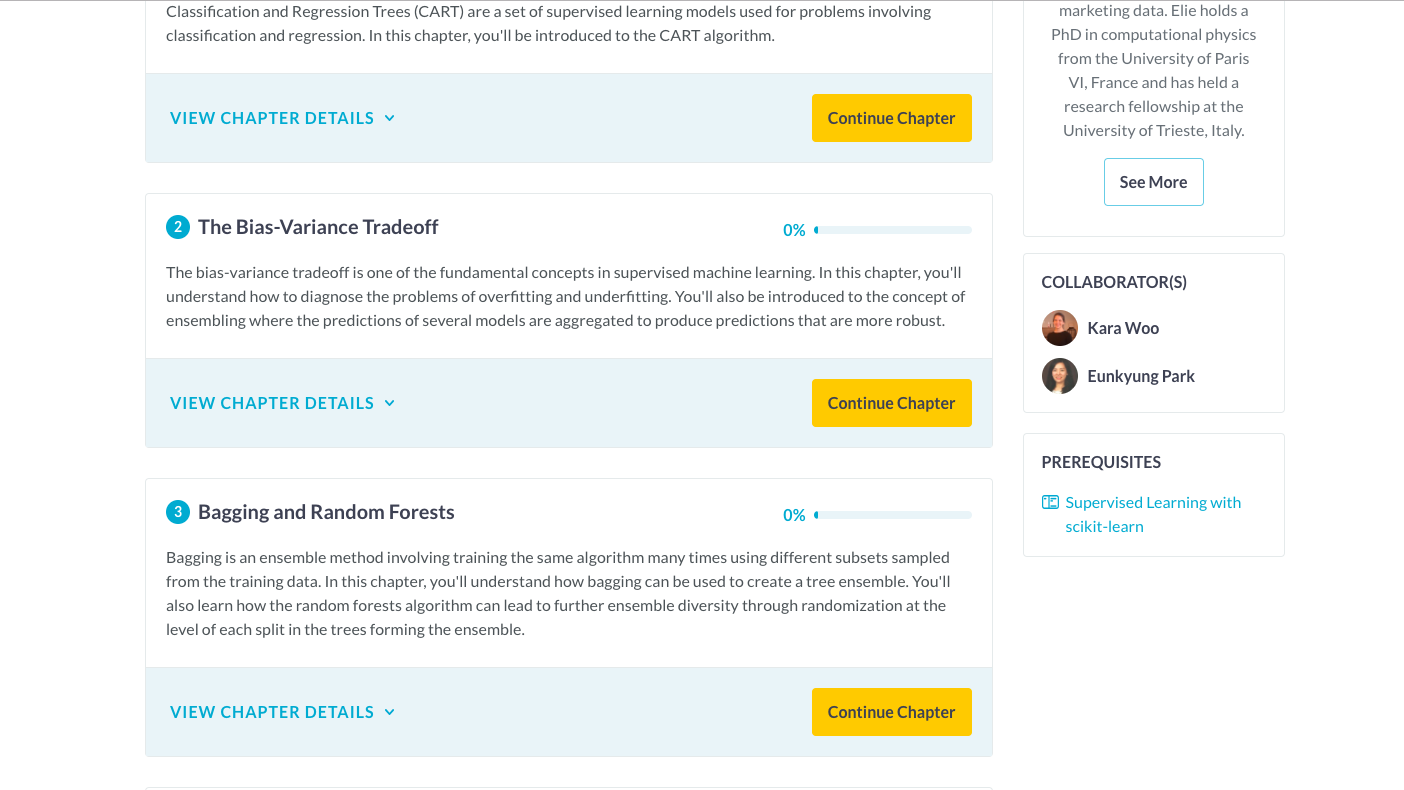Expand View Chapter Details for Bagging chapter
Image resolution: width=1404 pixels, height=790 pixels.
[282, 712]
